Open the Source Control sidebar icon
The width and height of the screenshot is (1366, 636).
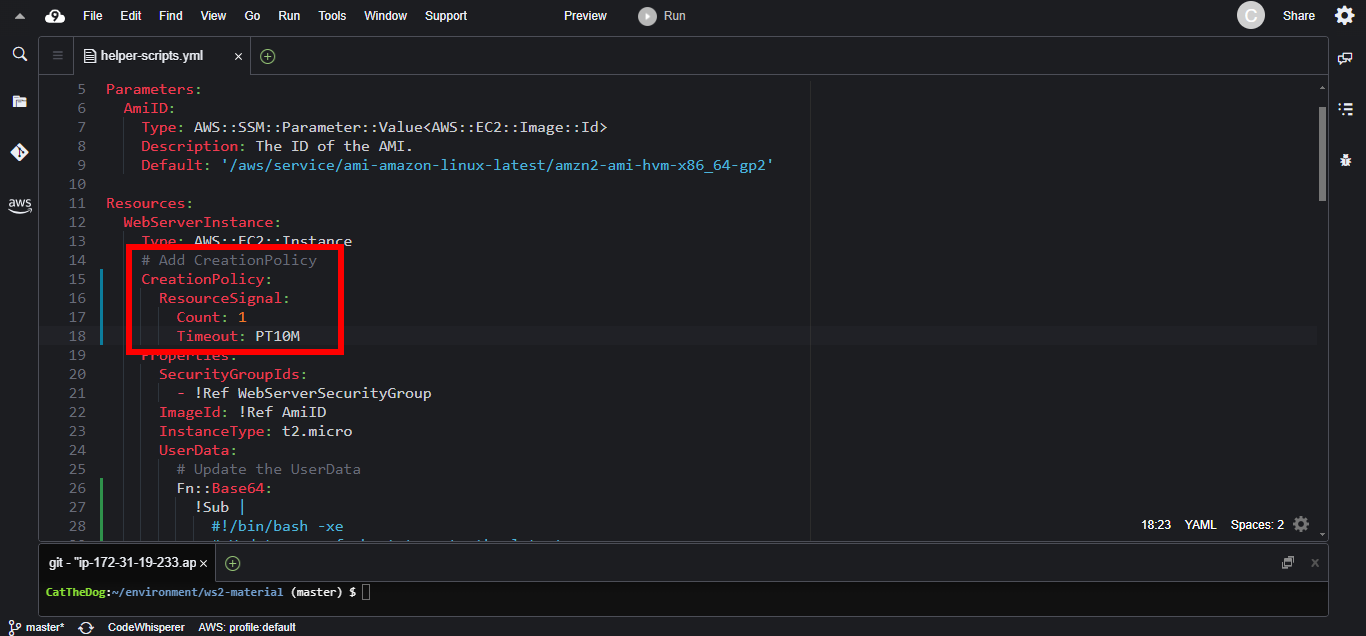point(19,152)
